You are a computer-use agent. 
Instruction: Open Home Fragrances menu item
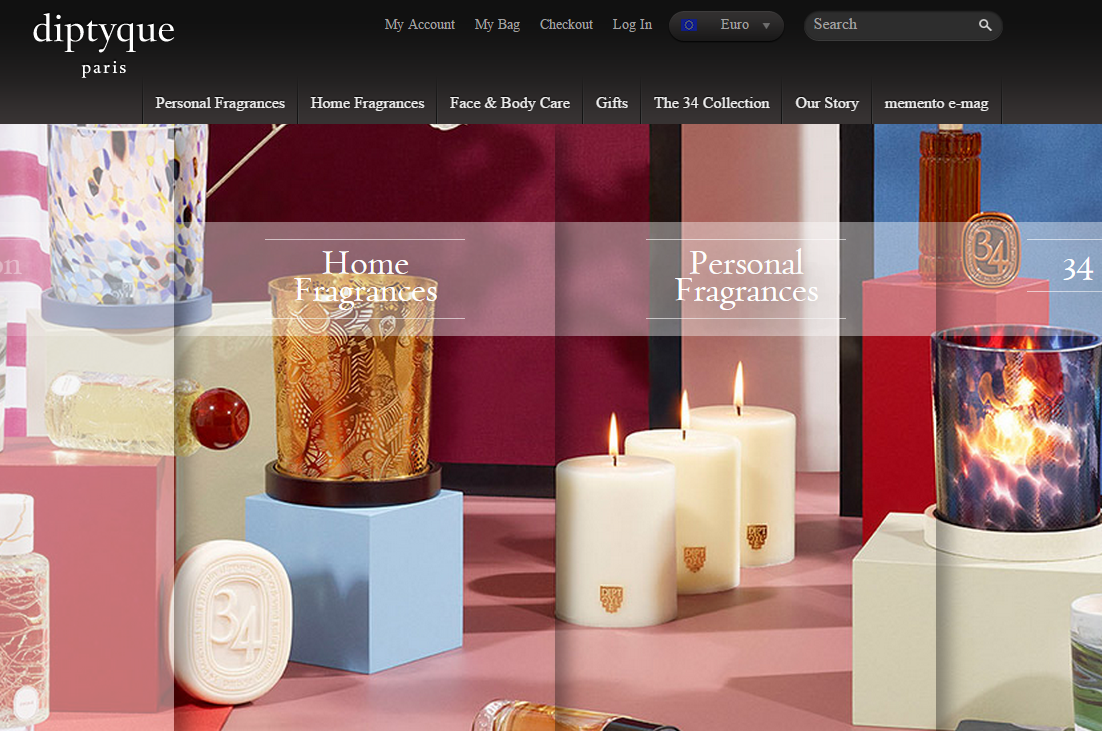click(368, 103)
